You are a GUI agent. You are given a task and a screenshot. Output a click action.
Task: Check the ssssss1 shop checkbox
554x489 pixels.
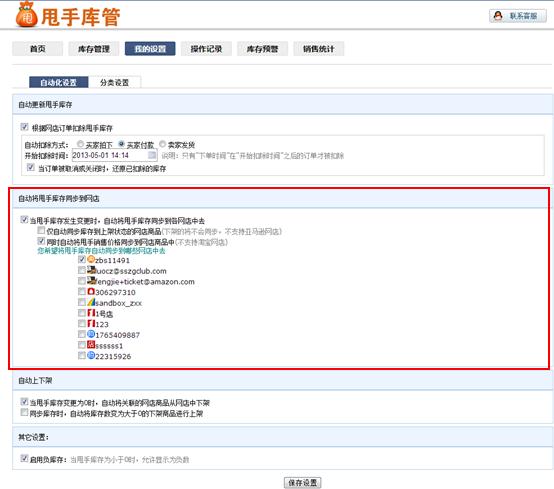(x=82, y=344)
